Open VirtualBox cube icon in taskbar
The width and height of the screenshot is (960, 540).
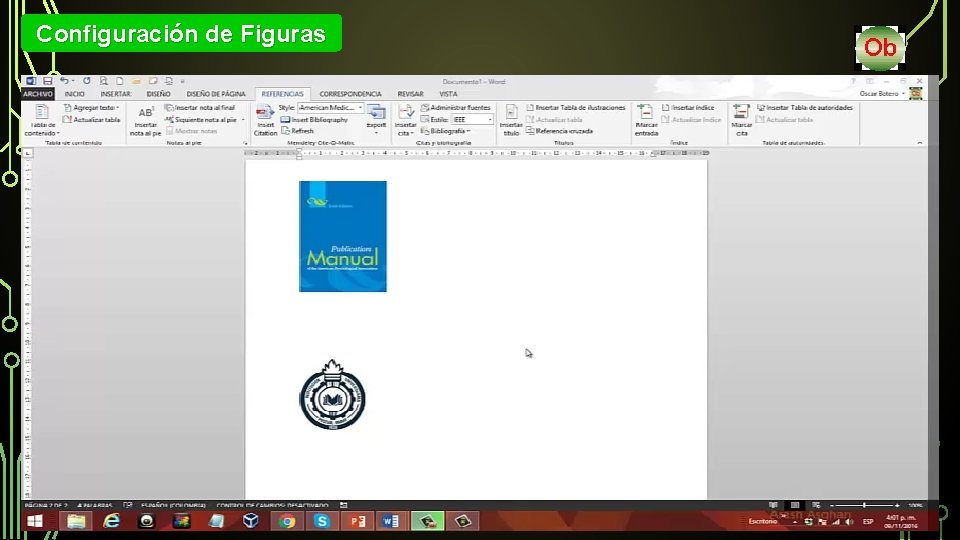coord(250,521)
